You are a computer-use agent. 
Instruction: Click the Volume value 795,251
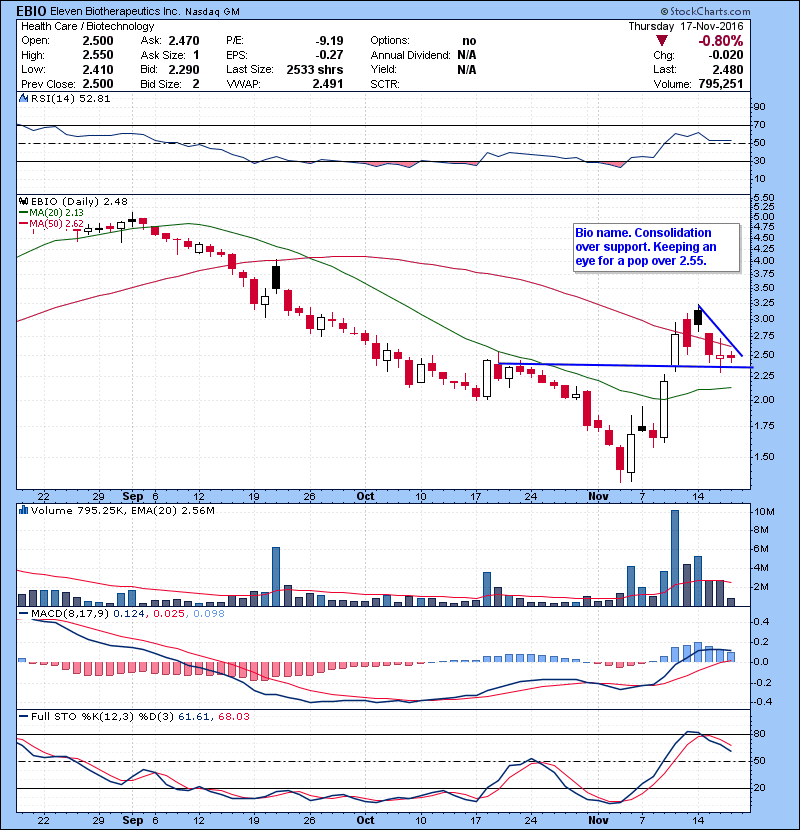click(x=721, y=84)
